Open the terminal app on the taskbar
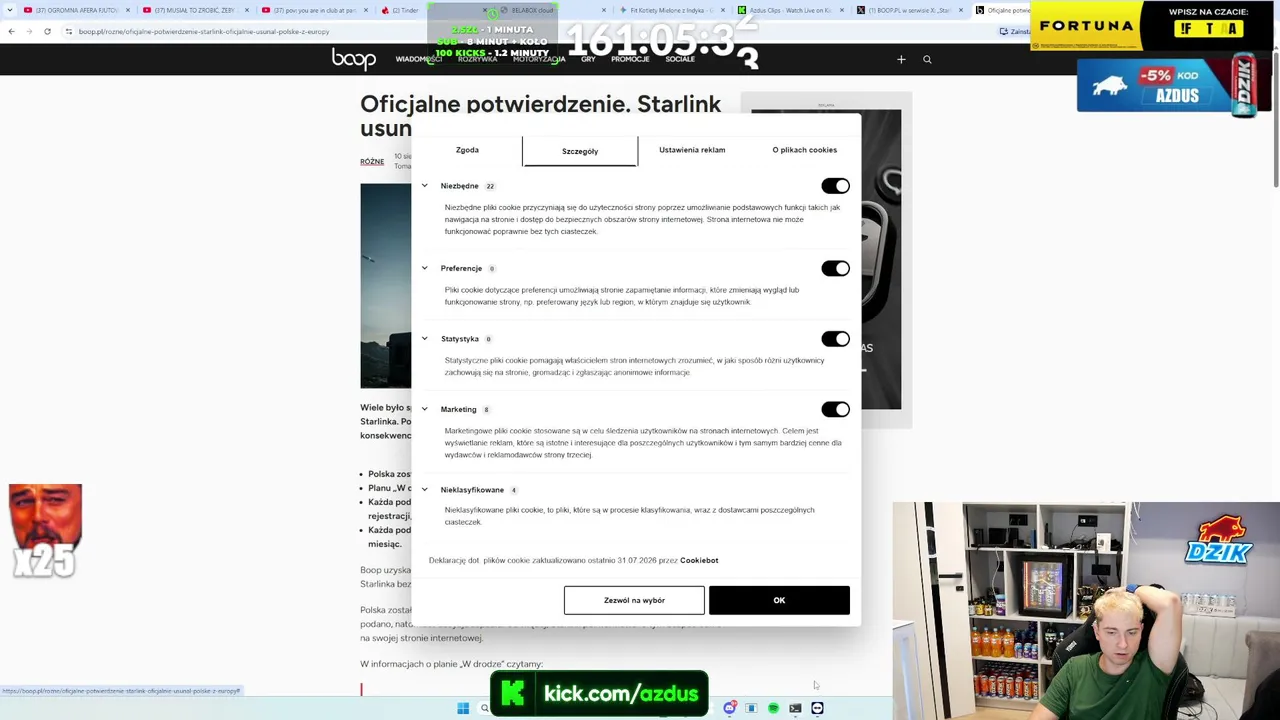 (x=795, y=708)
